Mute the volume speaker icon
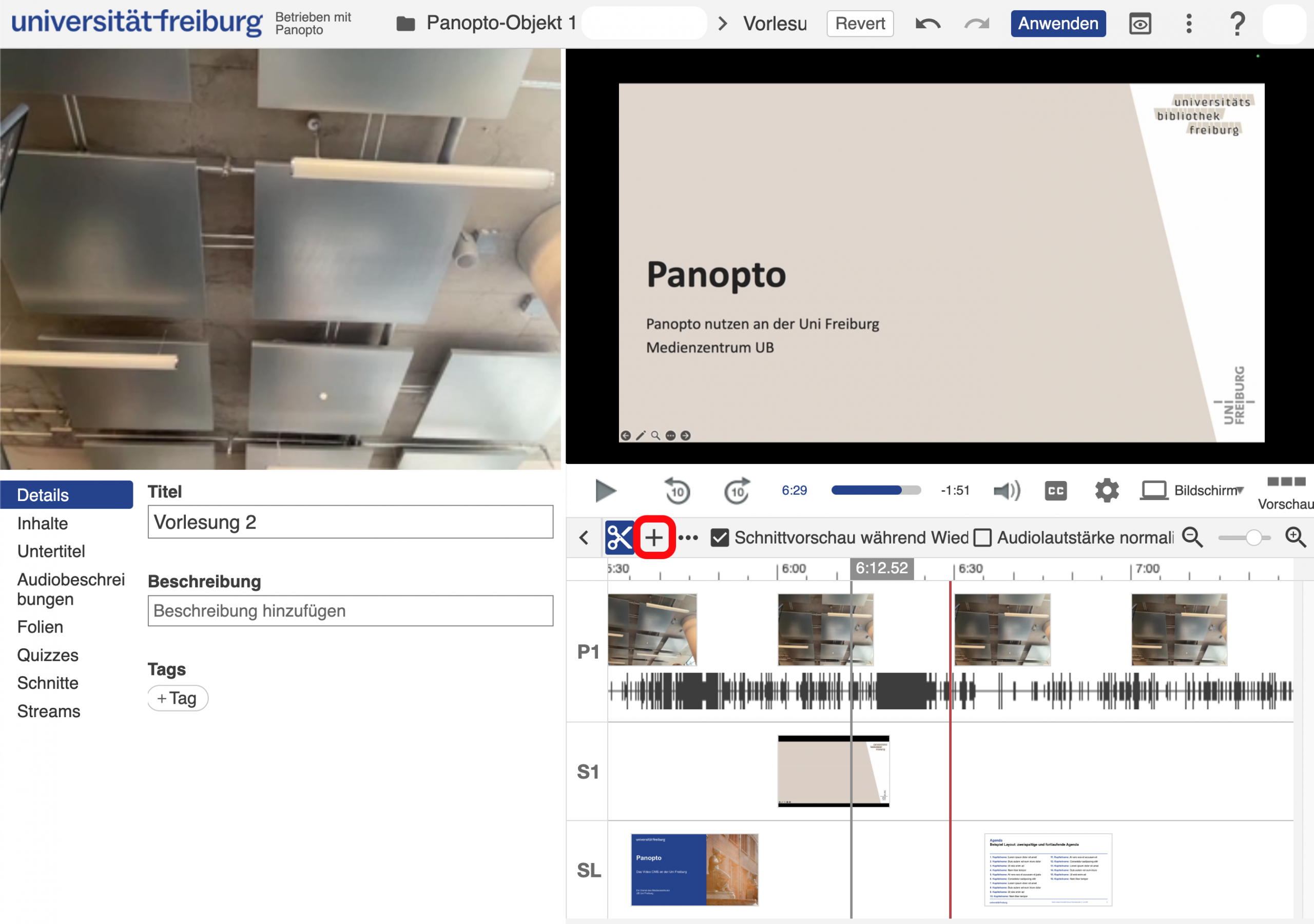This screenshot has height=924, width=1314. pos(1007,491)
